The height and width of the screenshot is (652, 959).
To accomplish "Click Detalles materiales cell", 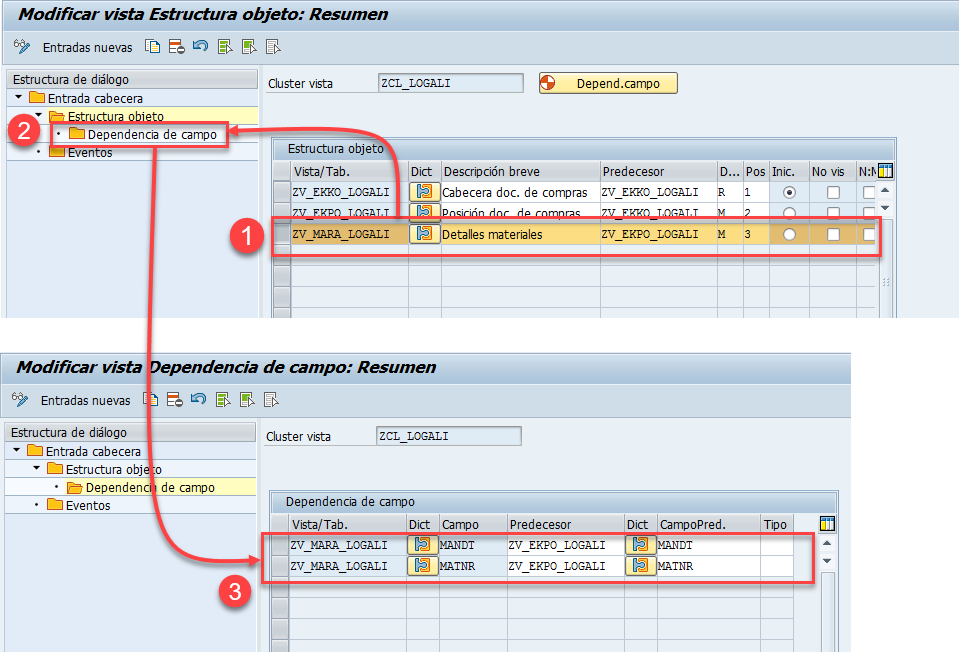I will pos(520,234).
